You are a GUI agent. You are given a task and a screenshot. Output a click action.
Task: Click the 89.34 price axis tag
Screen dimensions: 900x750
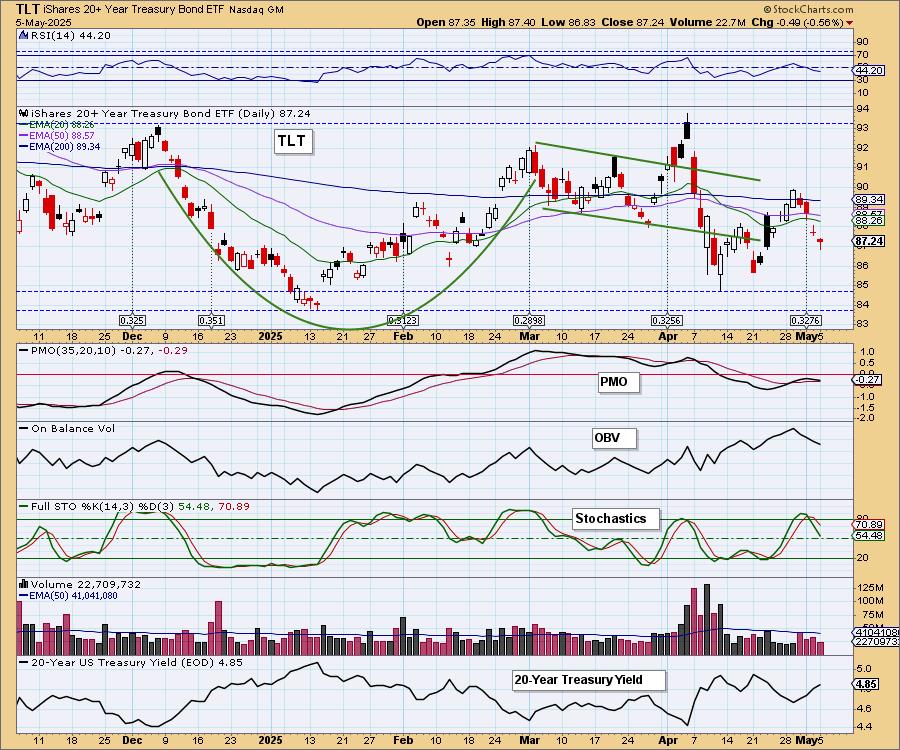869,199
